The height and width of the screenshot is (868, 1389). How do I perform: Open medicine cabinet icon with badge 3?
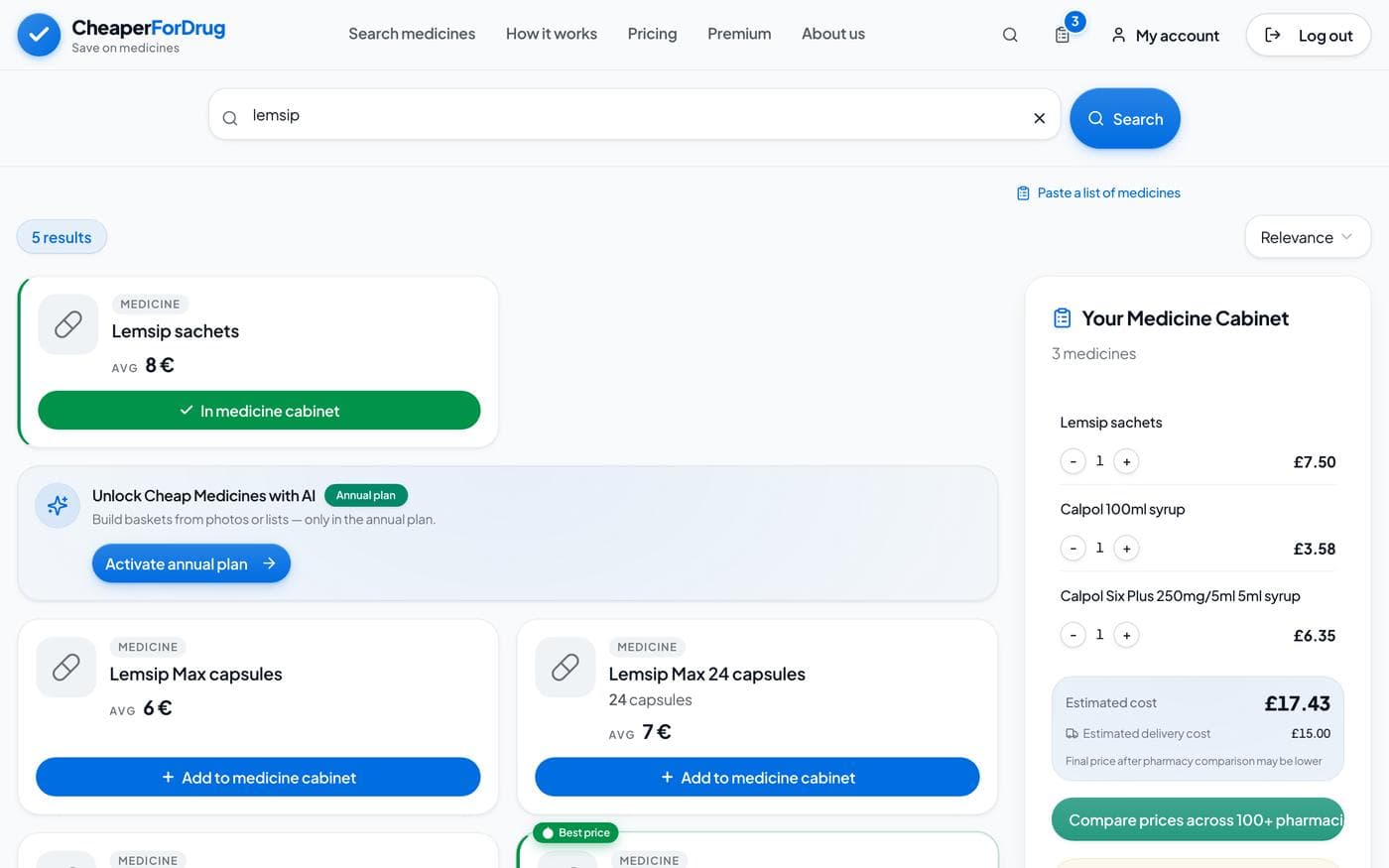1063,35
